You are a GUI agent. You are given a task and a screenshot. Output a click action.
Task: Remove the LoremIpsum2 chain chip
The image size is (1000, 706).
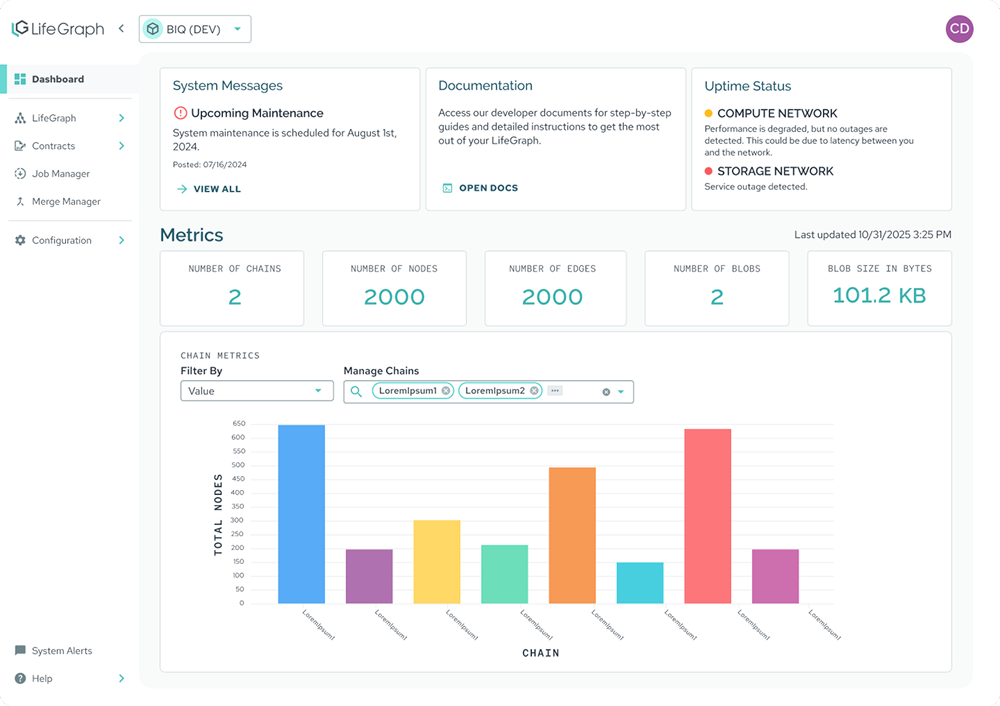click(534, 391)
